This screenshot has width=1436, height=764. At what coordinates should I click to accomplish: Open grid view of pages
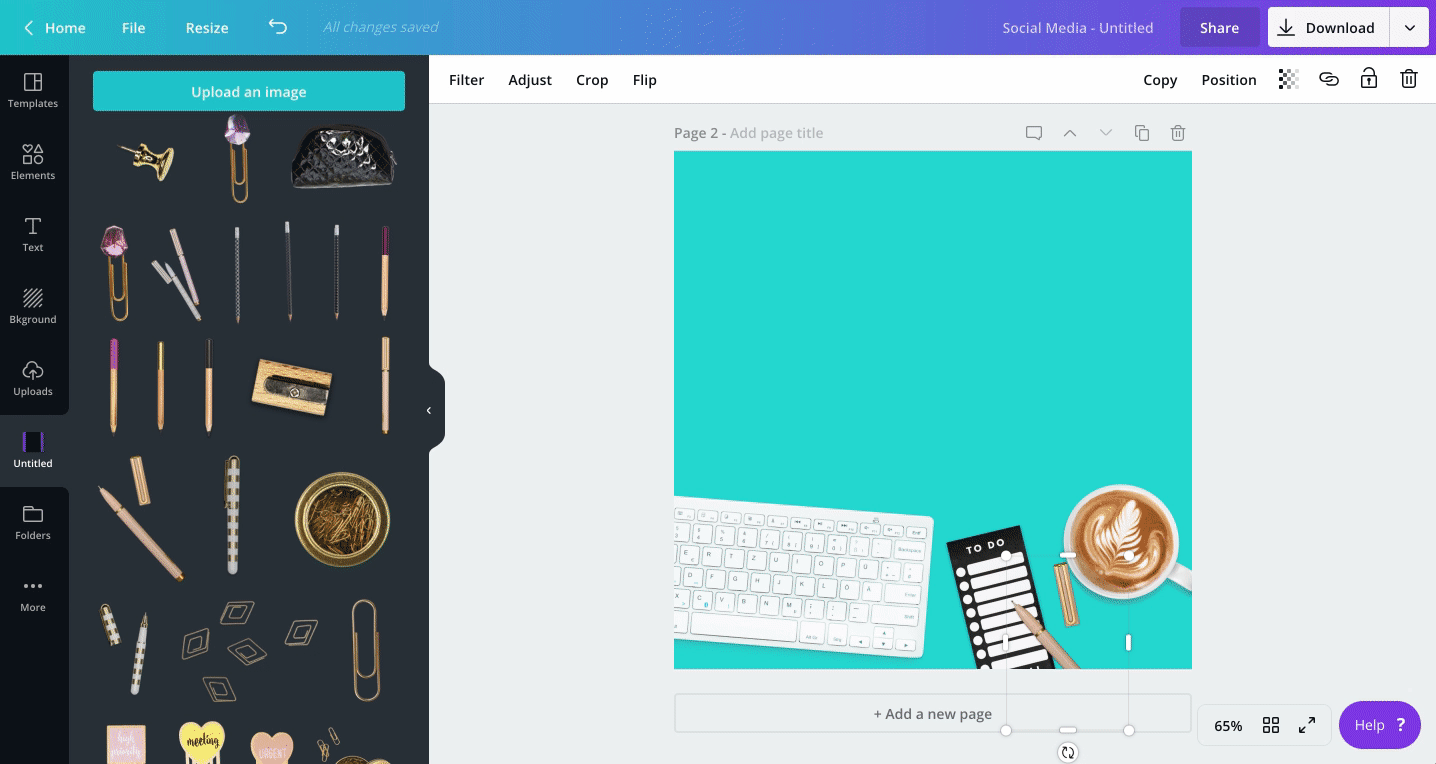1271,726
